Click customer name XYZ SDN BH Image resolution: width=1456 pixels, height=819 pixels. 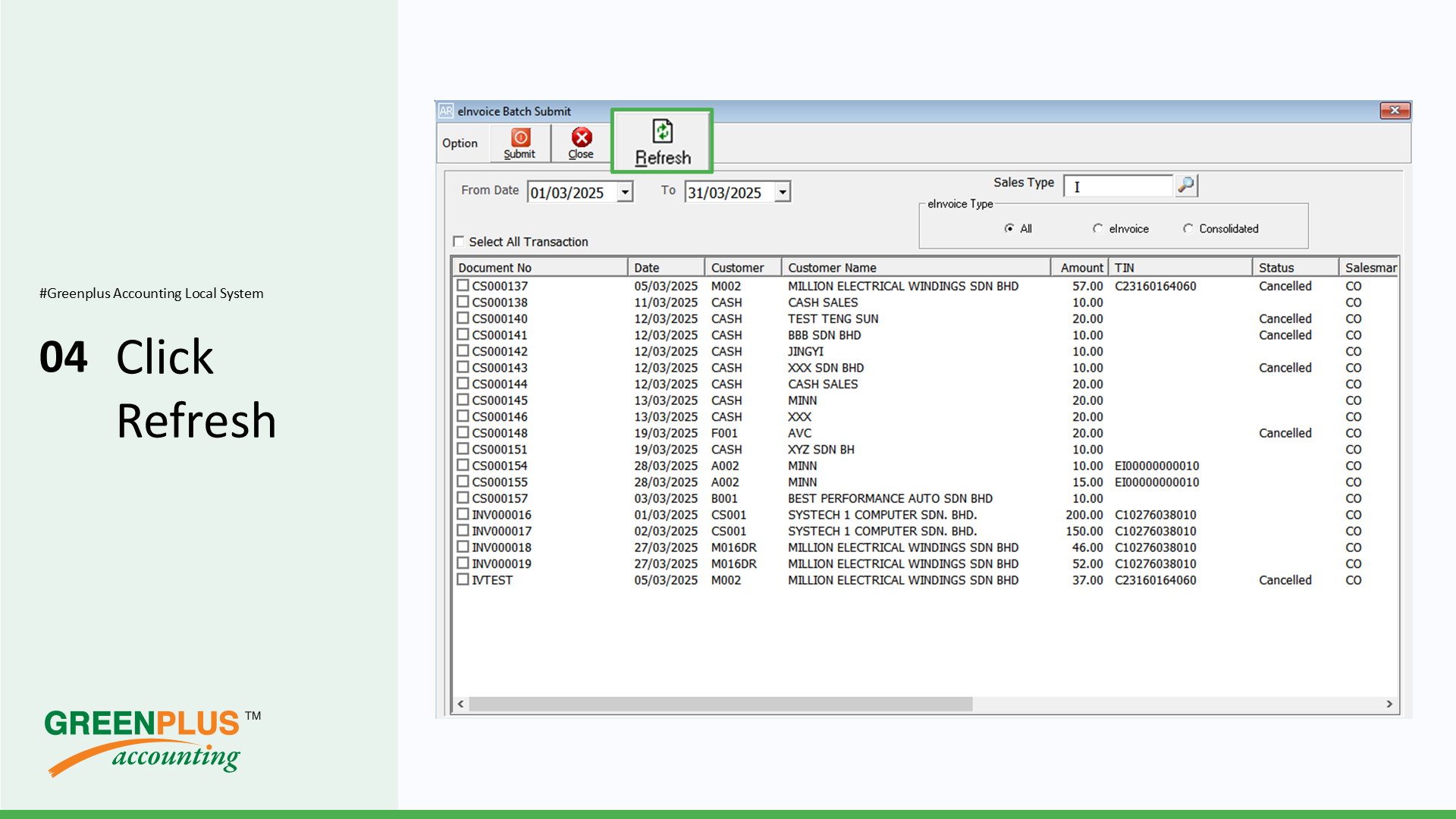point(821,449)
